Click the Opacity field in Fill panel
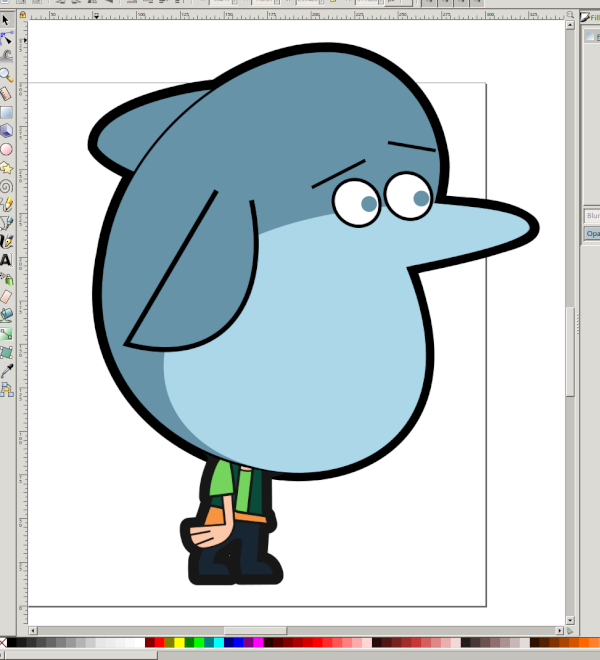Viewport: 600px width, 660px height. [x=592, y=234]
